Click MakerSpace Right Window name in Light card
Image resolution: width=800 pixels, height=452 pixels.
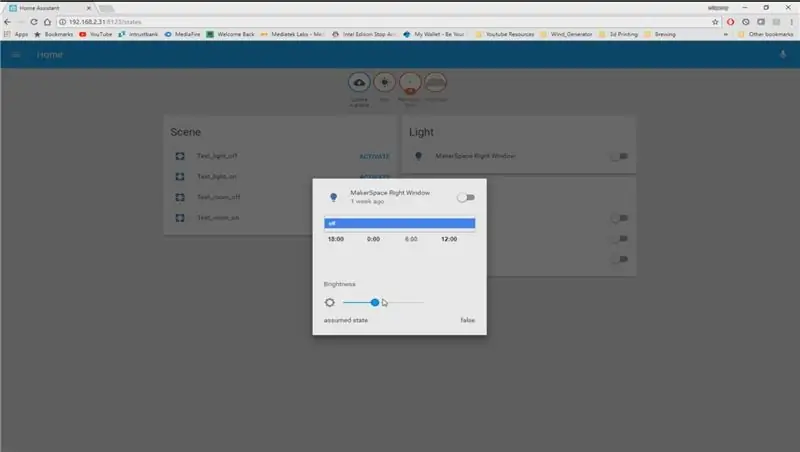[475, 156]
